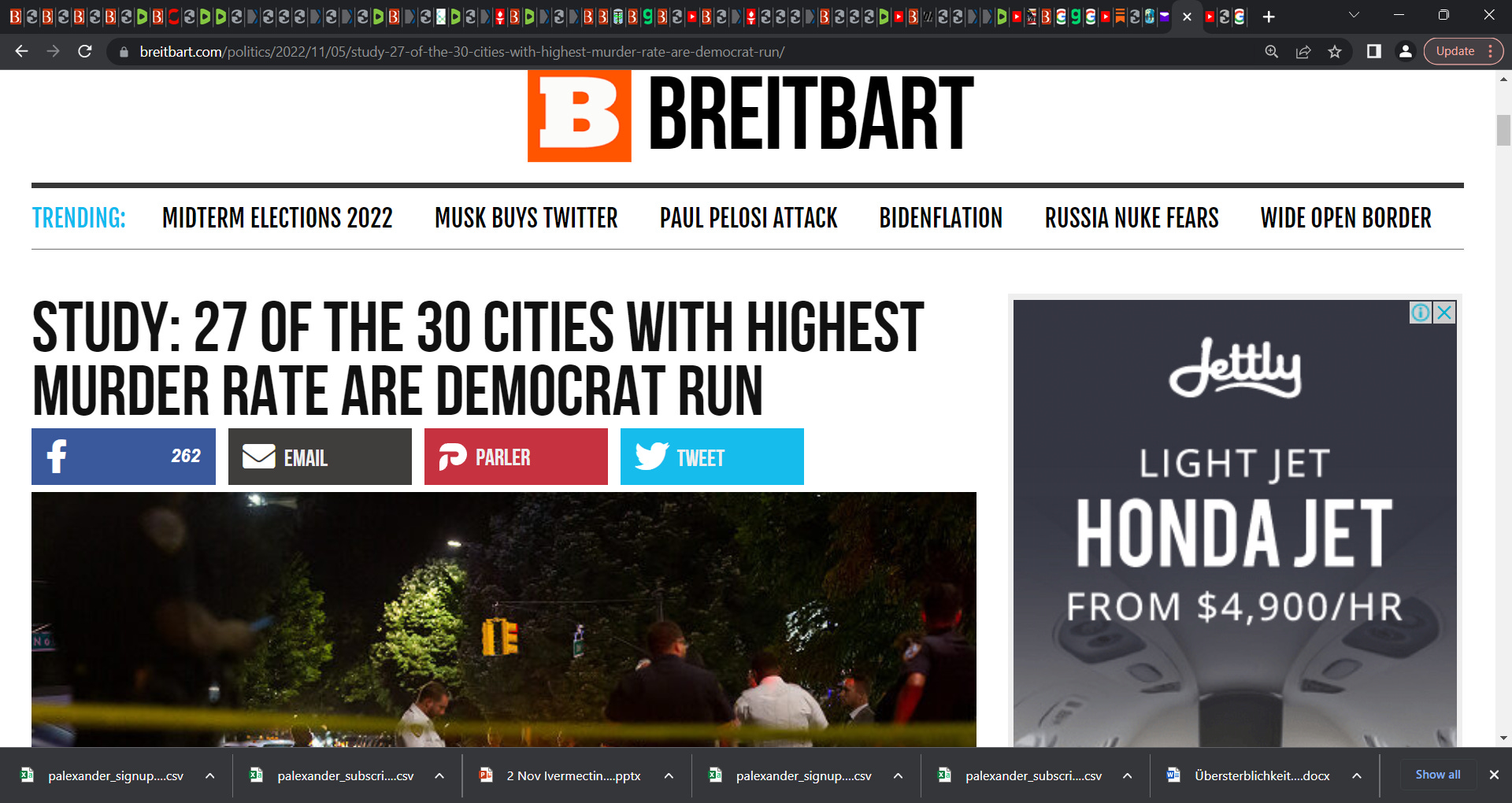Open the tab search dropdown arrow
This screenshot has width=1512, height=803.
[x=1354, y=15]
